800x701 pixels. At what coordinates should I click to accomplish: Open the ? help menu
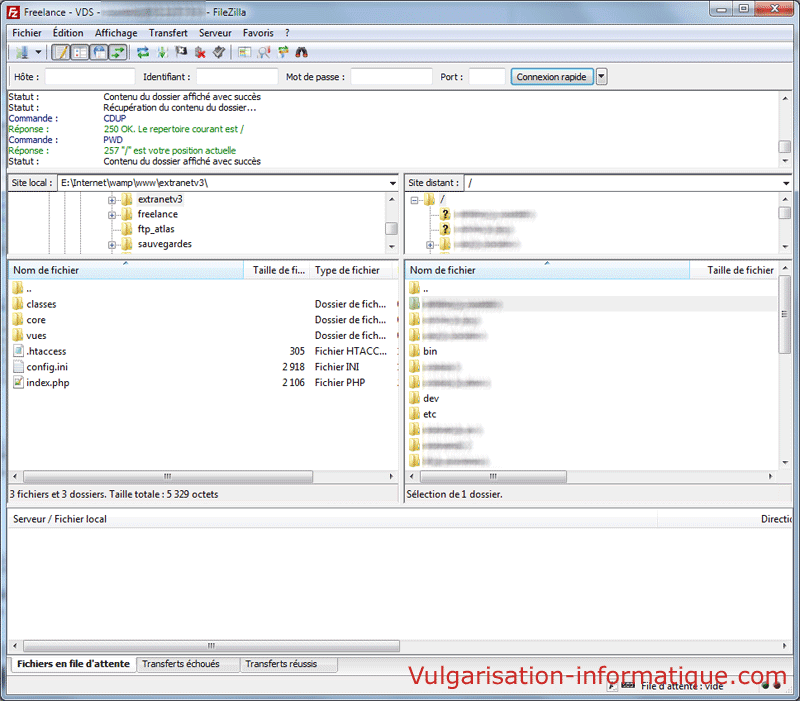pos(287,33)
